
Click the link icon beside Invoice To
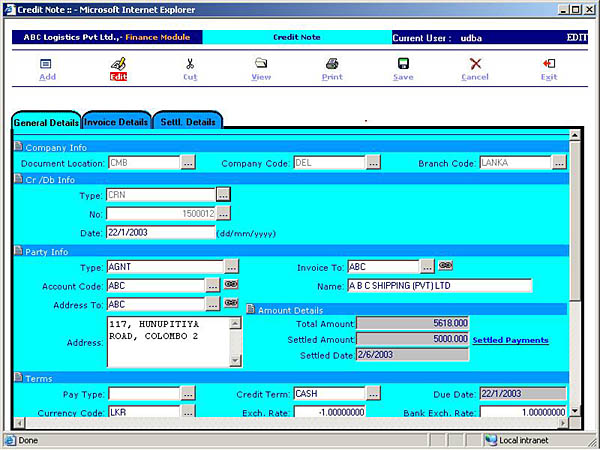[x=446, y=266]
